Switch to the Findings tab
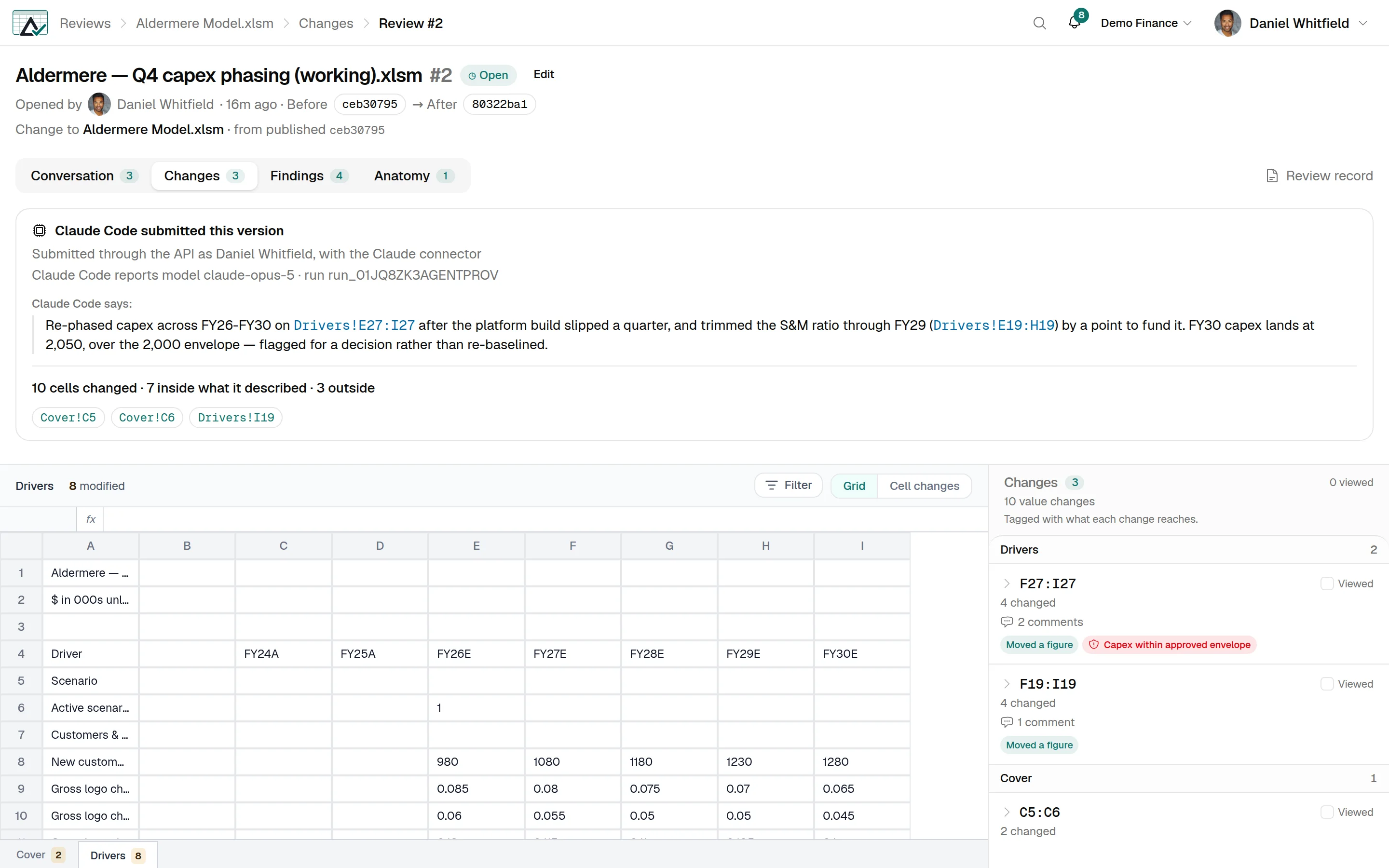 pos(309,176)
